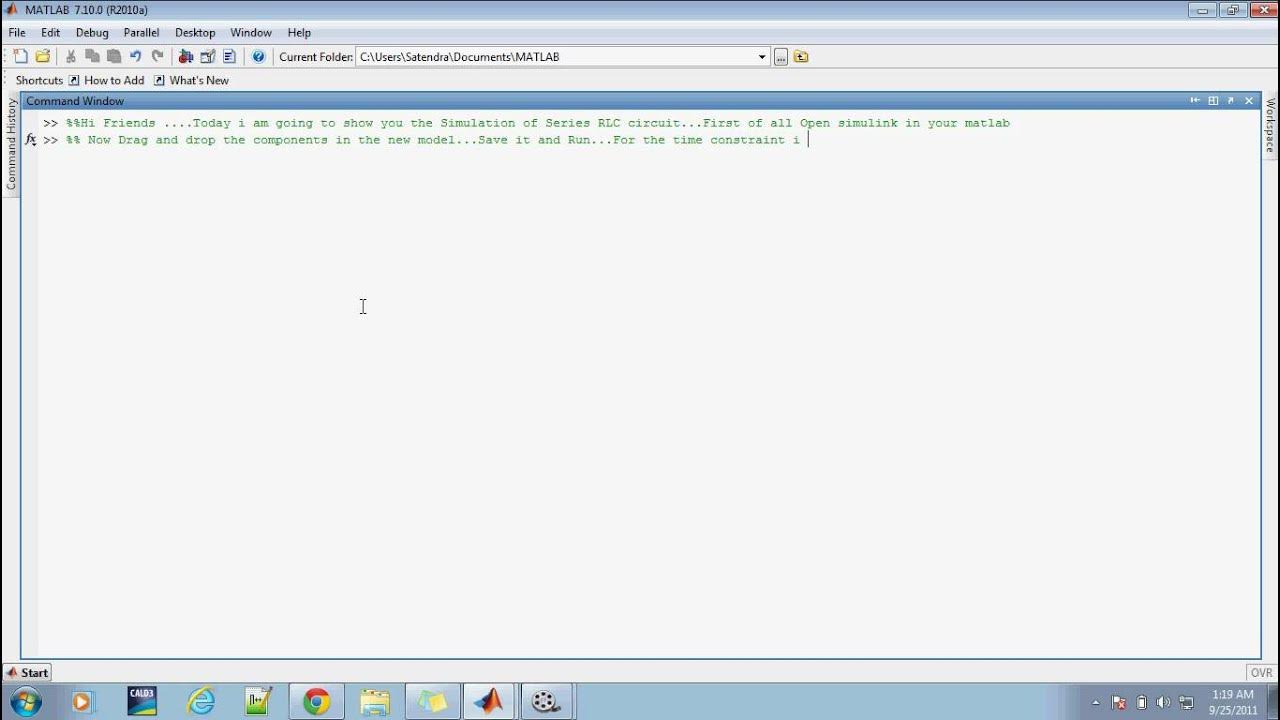Viewport: 1280px width, 720px height.
Task: Open MATLAB Help question-mark icon
Action: pyautogui.click(x=258, y=57)
